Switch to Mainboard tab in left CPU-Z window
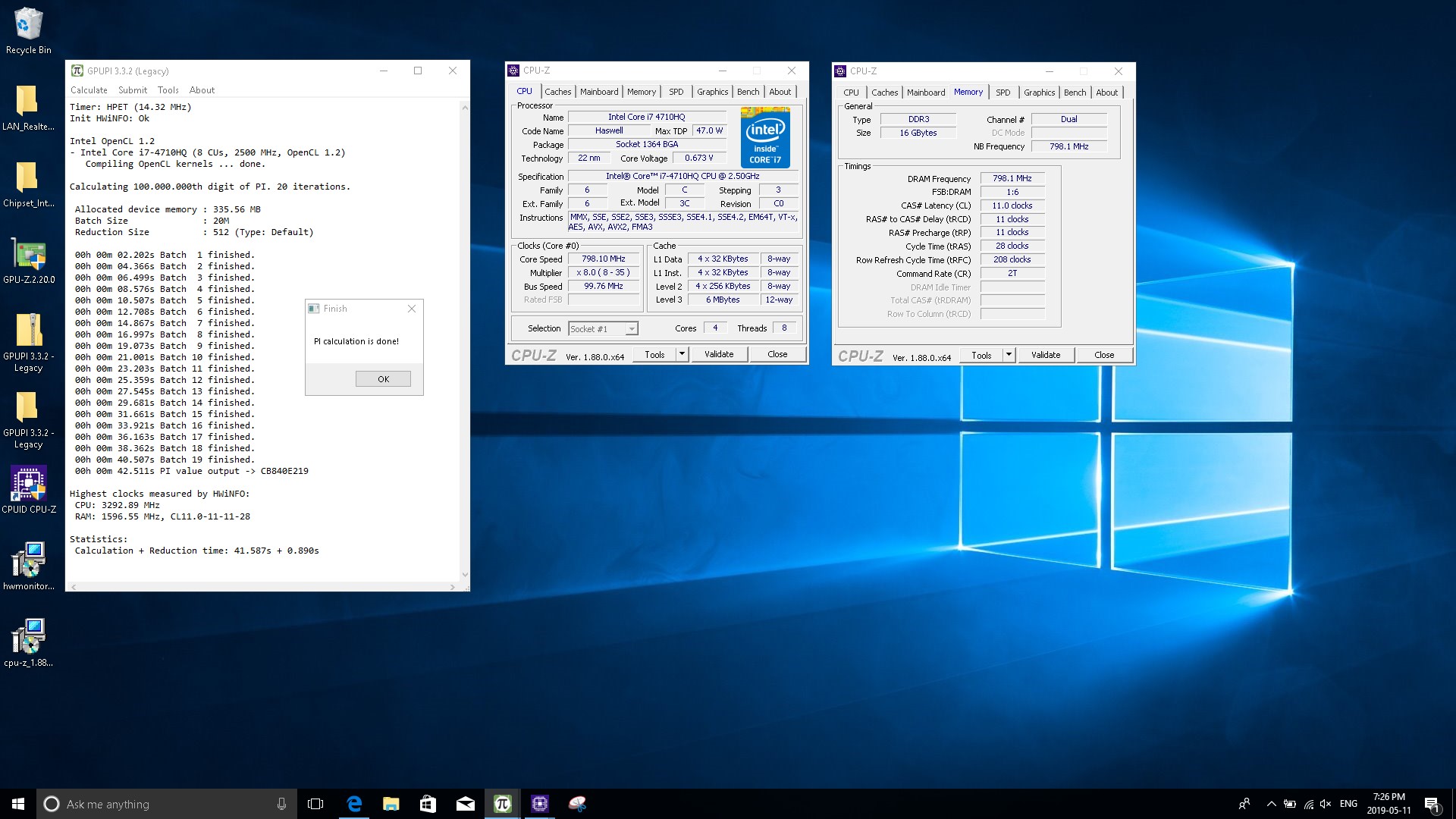The image size is (1456, 819). (599, 92)
